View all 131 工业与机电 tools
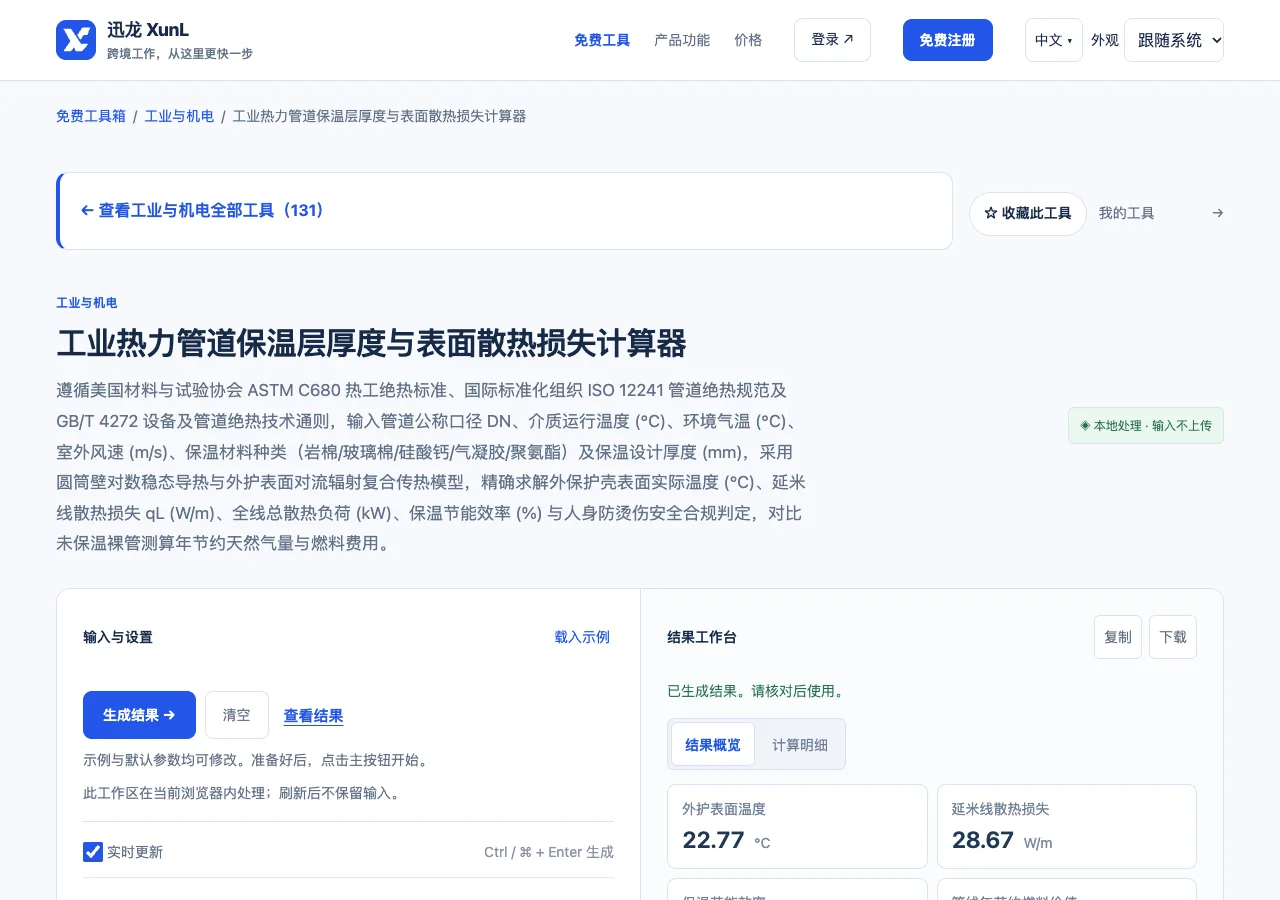1280x900 pixels. (x=203, y=211)
